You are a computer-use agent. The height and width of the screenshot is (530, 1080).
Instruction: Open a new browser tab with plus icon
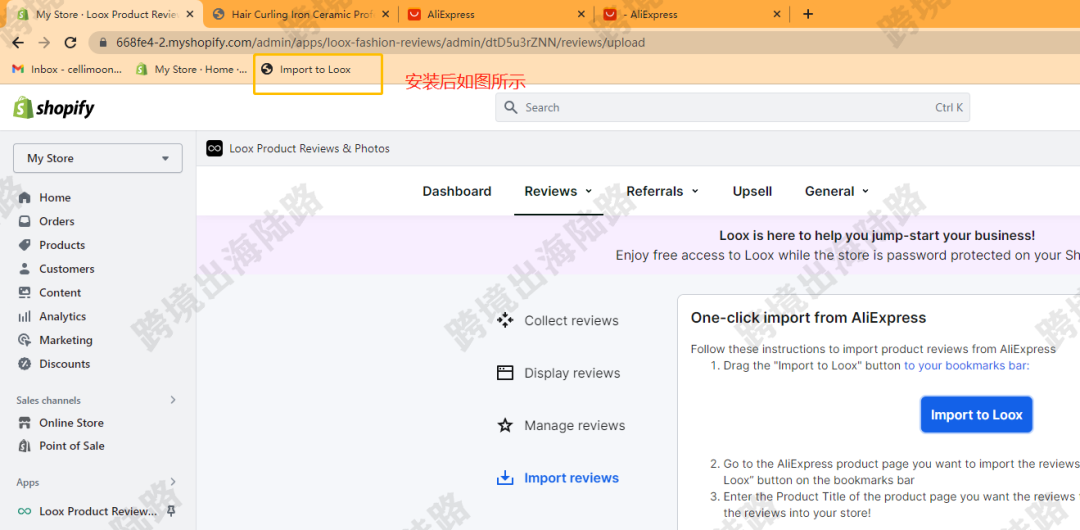pyautogui.click(x=808, y=14)
